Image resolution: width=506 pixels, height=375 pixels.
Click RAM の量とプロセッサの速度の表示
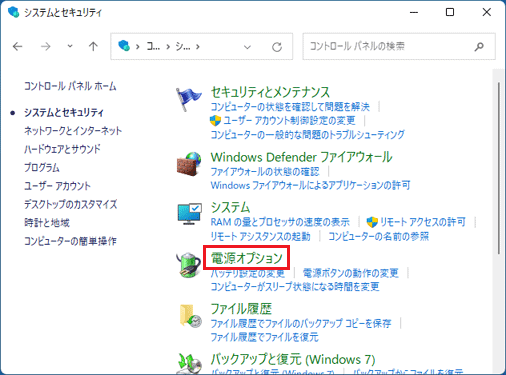280,222
